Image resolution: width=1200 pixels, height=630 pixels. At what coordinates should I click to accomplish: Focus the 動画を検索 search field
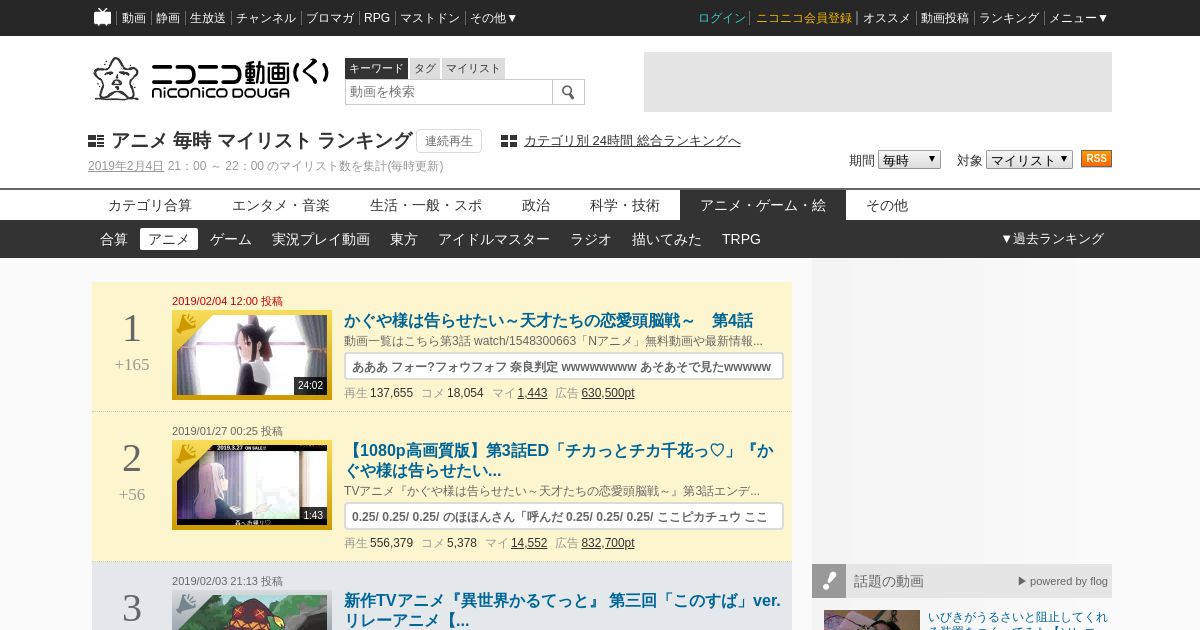(449, 92)
